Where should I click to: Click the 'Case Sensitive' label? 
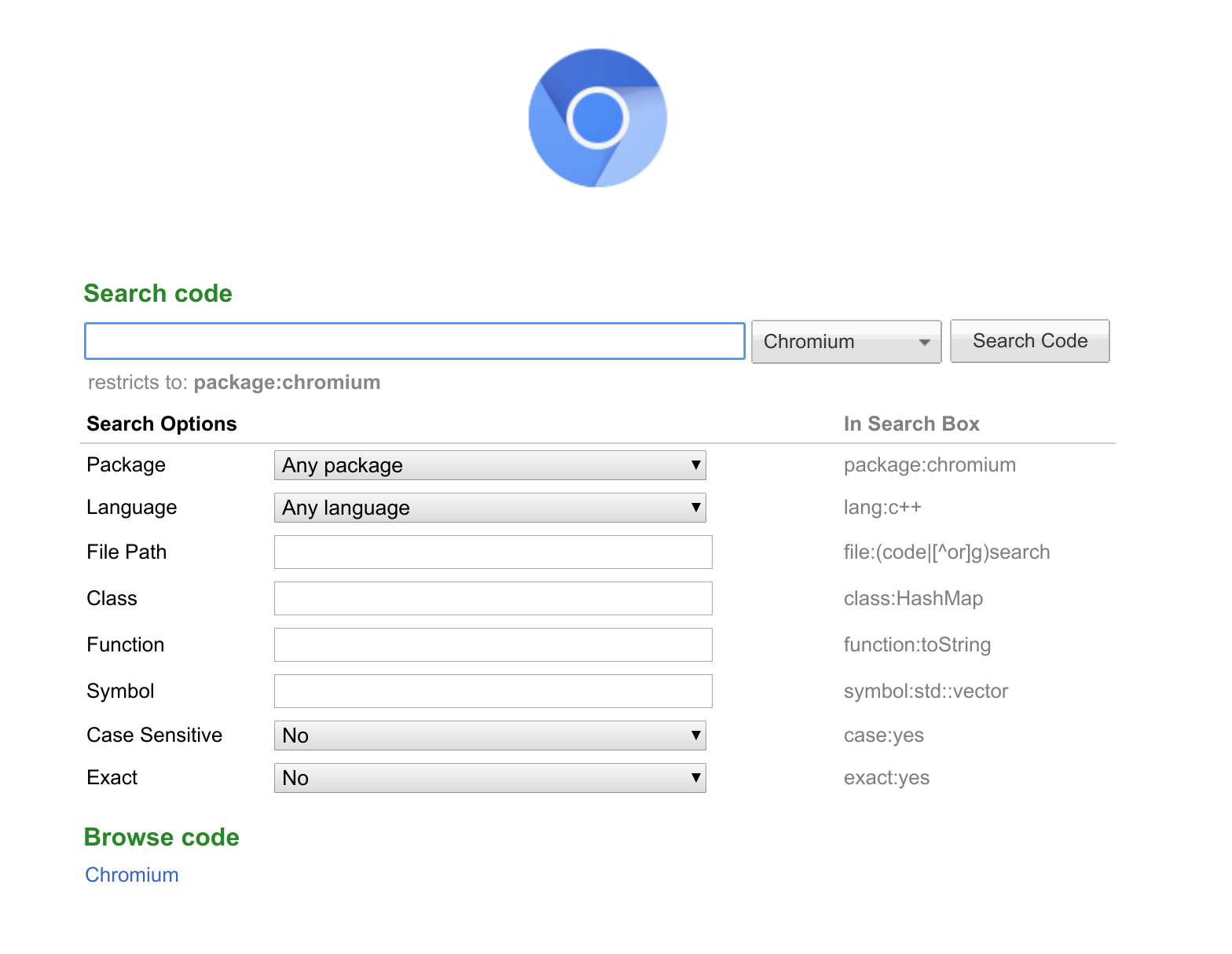(x=155, y=736)
